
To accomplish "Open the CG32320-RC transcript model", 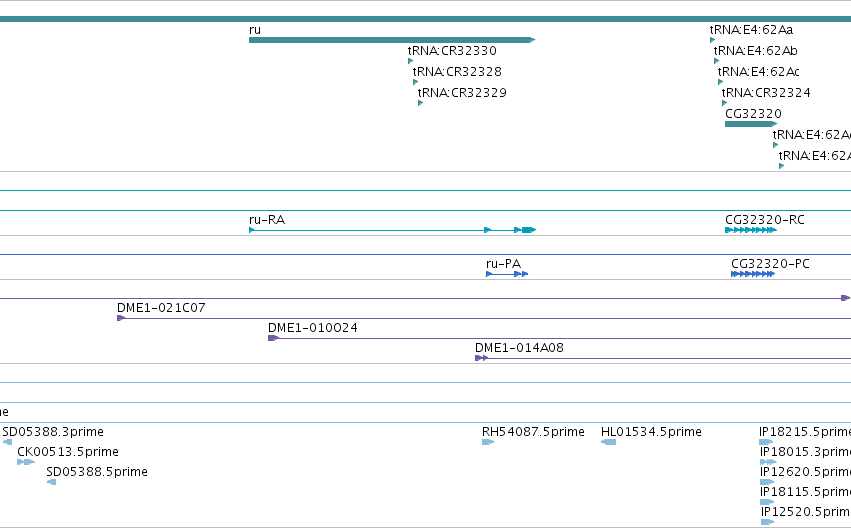I will click(751, 230).
